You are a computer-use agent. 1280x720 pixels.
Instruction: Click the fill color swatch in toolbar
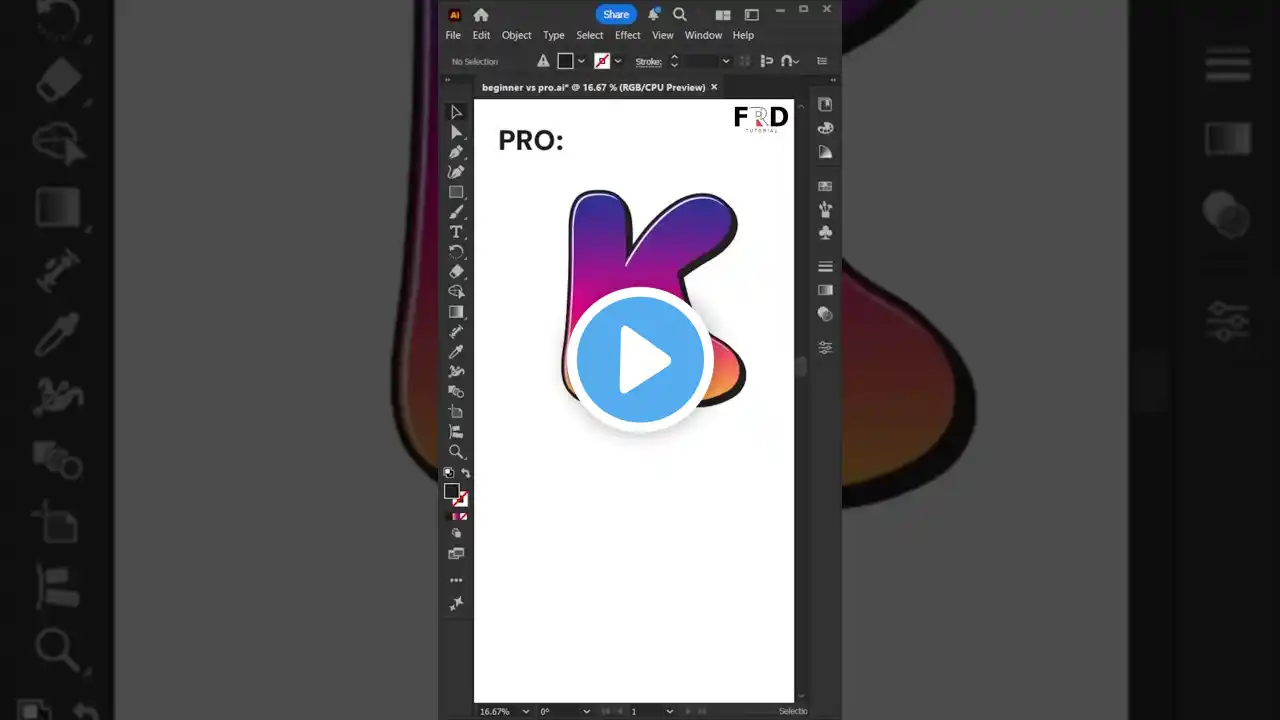pos(452,491)
